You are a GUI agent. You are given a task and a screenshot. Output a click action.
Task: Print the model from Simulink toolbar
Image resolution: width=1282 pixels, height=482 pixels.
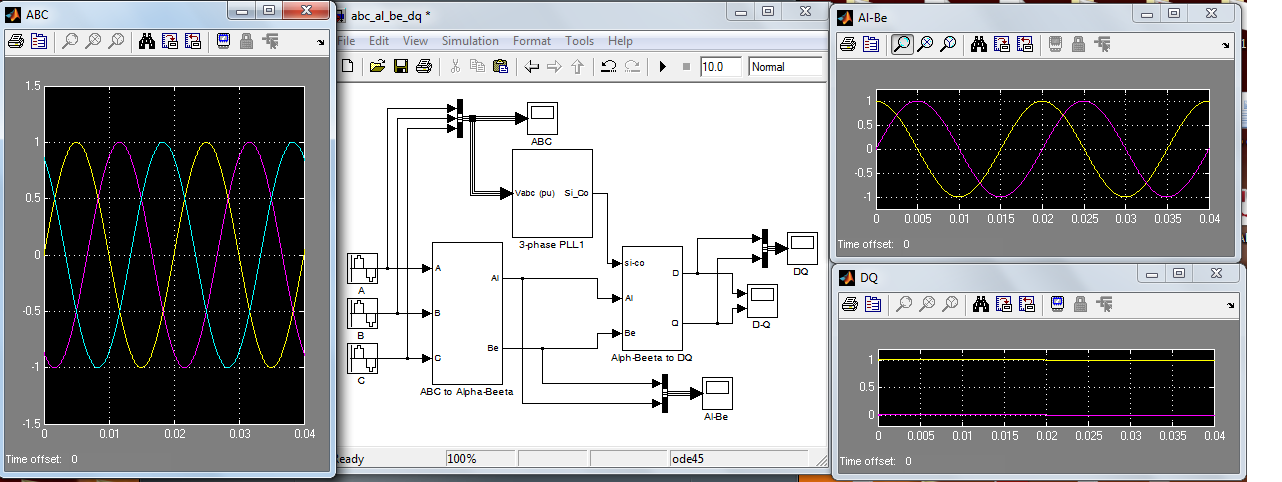[423, 67]
